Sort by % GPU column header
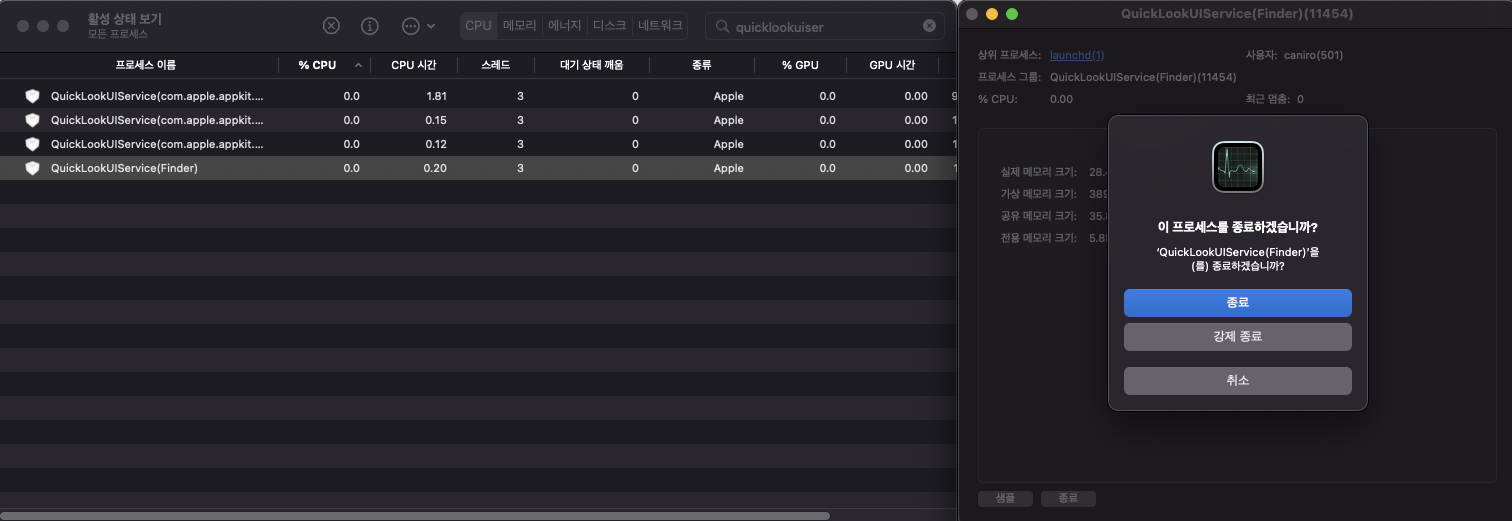 point(800,65)
